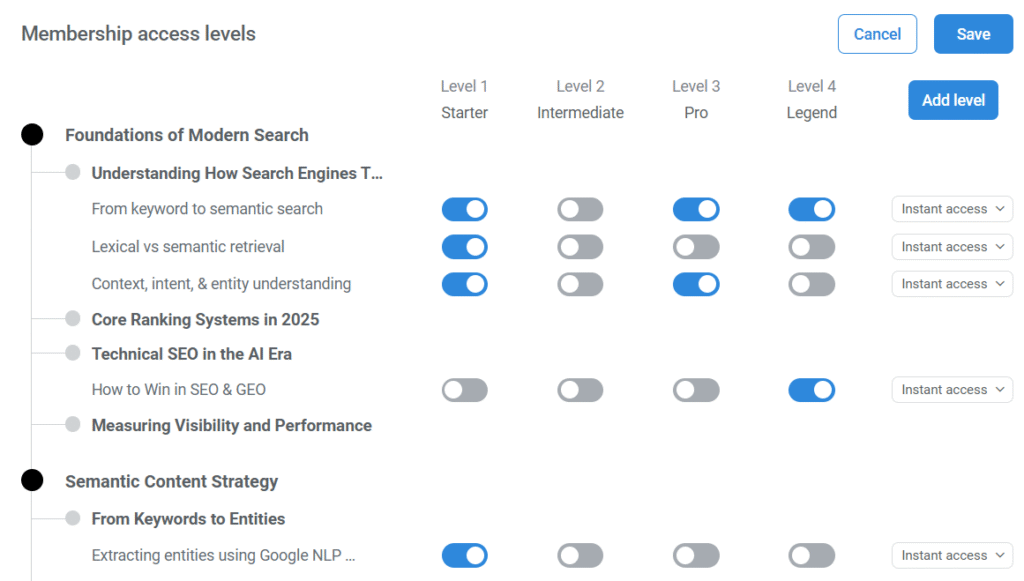Open Instant access dropdown for How to Win
This screenshot has width=1024, height=581.
[952, 390]
